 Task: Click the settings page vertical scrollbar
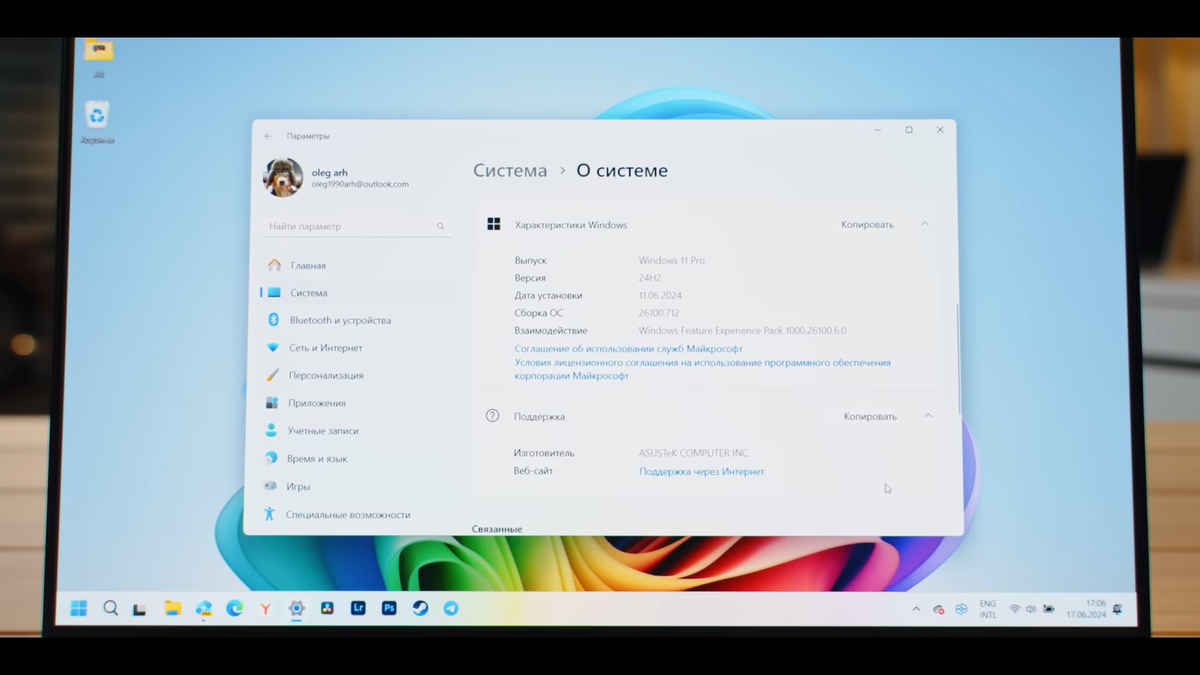pyautogui.click(x=958, y=358)
